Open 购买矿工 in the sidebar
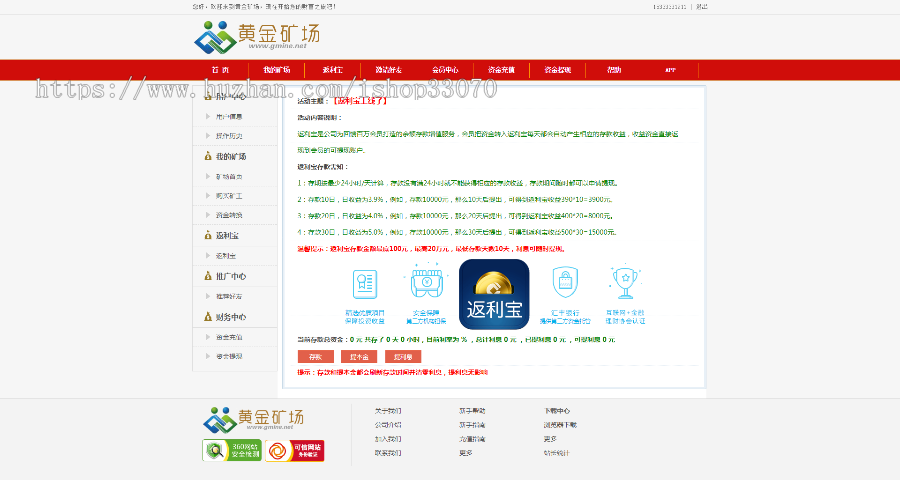 click(x=229, y=196)
